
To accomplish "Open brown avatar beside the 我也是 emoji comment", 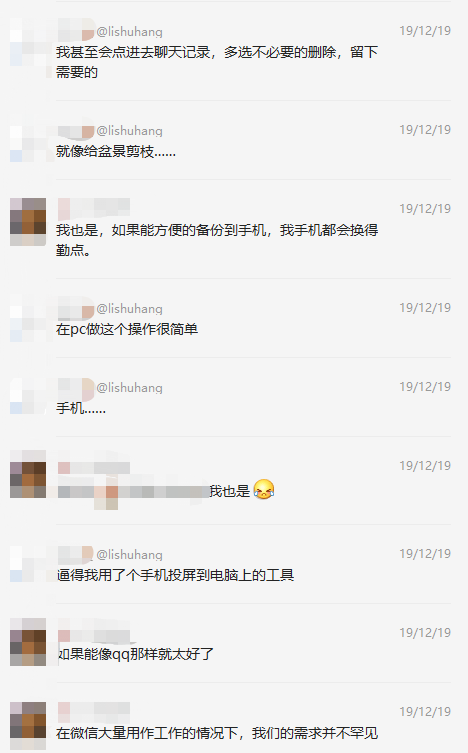I will (28, 474).
